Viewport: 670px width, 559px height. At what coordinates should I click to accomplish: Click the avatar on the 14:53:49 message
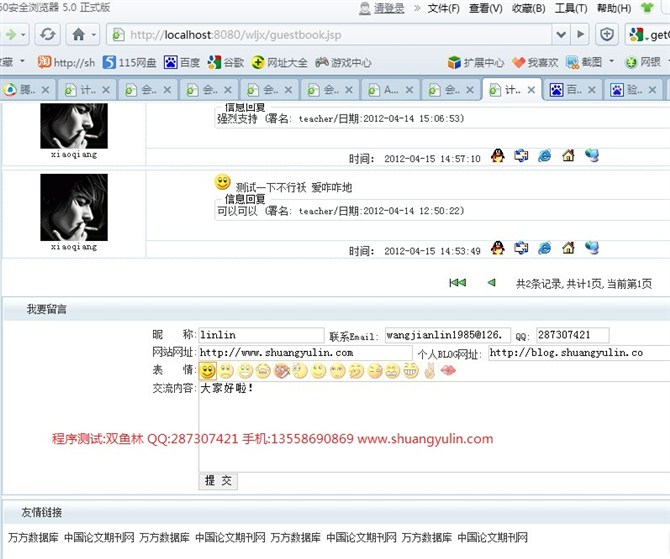pos(74,207)
